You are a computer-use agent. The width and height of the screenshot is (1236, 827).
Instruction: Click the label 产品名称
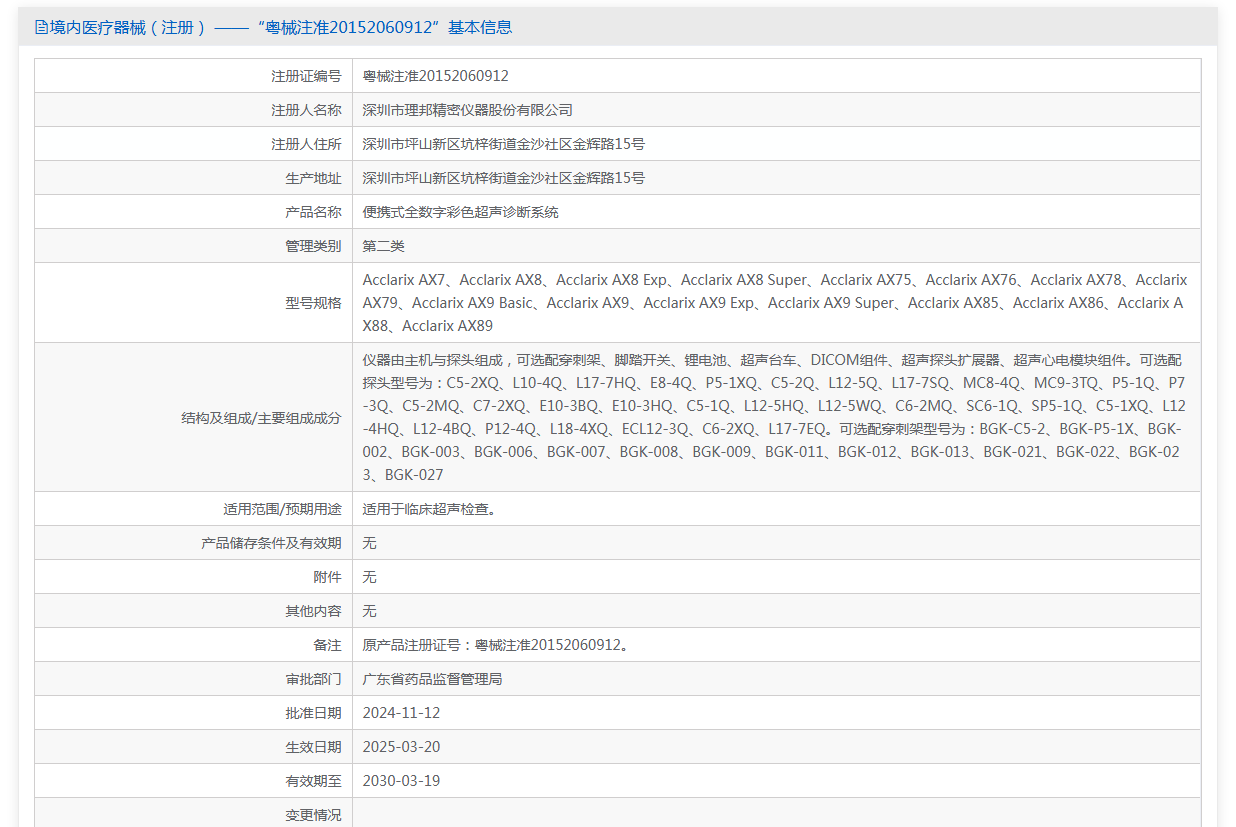(313, 212)
